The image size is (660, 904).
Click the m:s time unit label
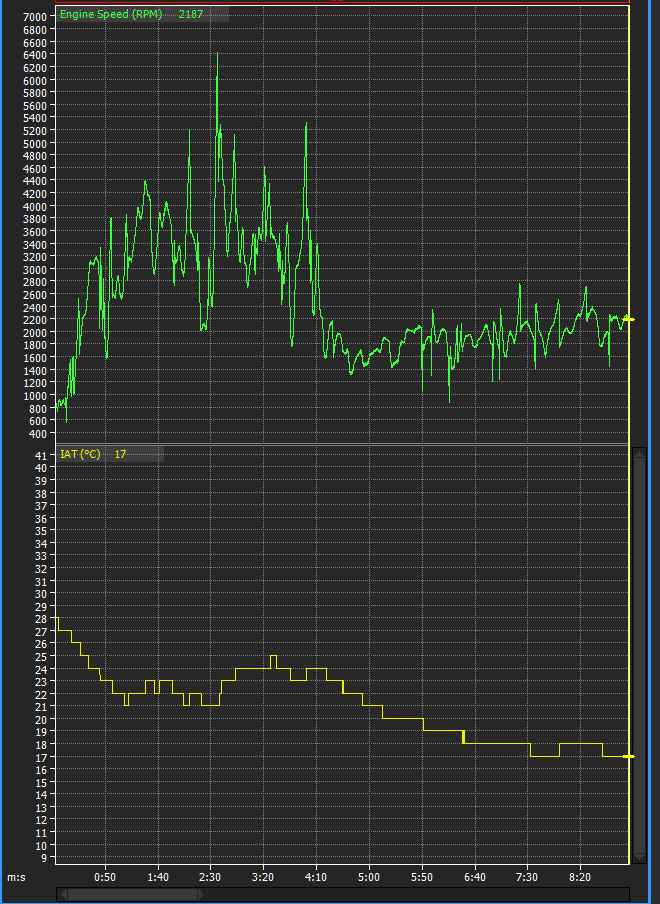[x=16, y=877]
